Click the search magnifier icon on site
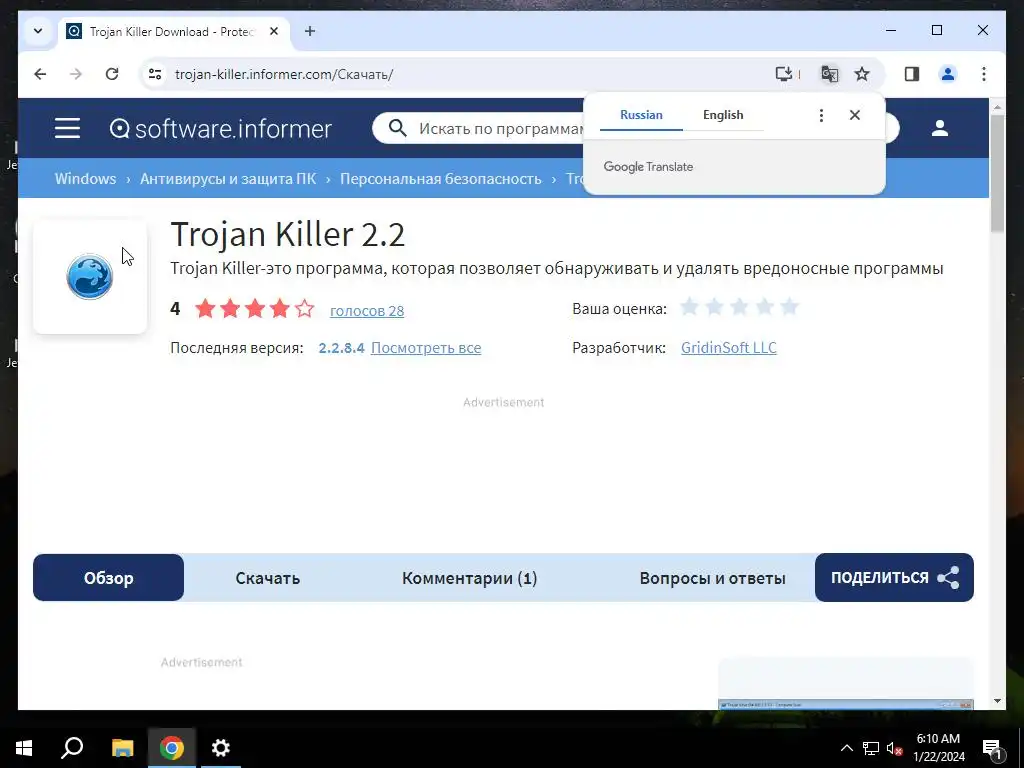The height and width of the screenshot is (768, 1024). coord(397,128)
